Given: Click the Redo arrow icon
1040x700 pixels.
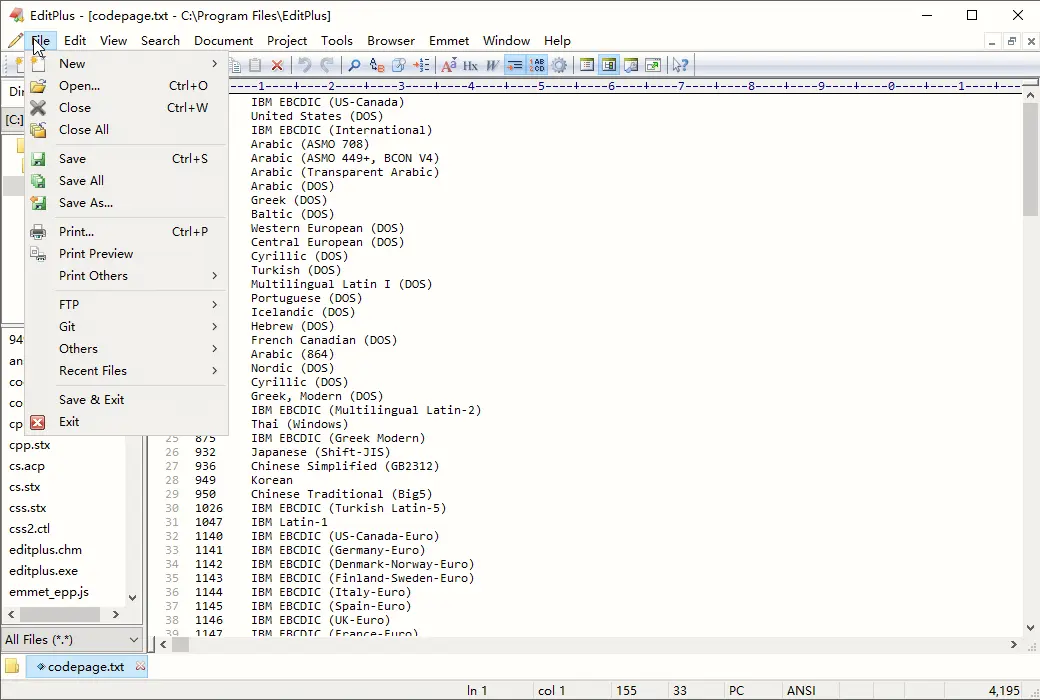Looking at the screenshot, I should coord(326,65).
